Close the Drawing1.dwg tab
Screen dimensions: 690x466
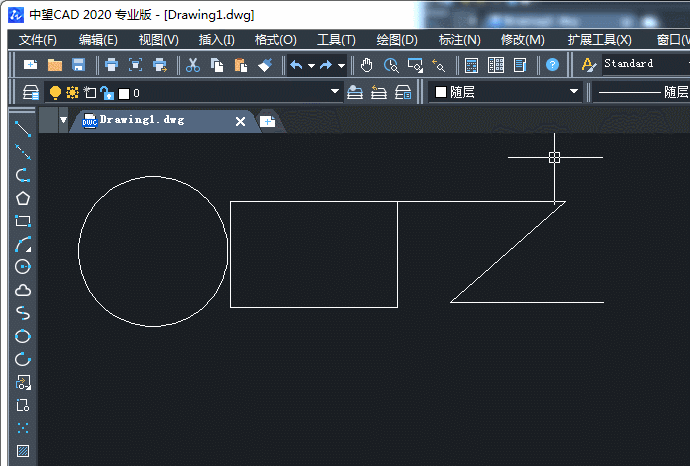[x=240, y=121]
